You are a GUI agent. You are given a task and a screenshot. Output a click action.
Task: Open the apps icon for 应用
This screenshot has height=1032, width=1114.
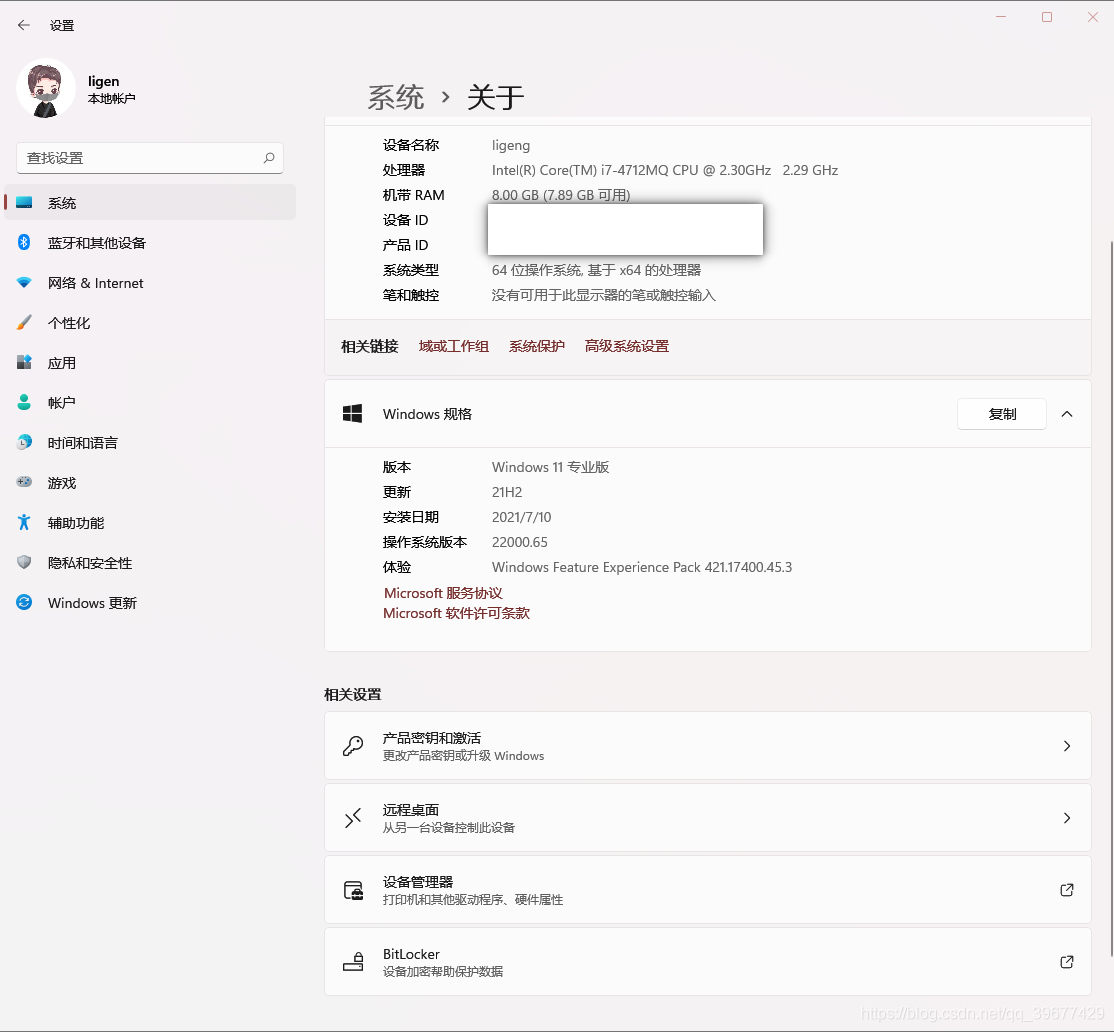24,362
